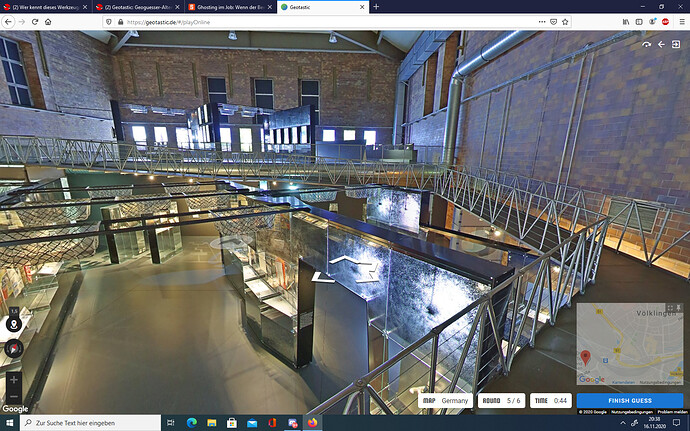The image size is (690, 431).
Task: Click the FINISH GUESS button
Action: (630, 401)
